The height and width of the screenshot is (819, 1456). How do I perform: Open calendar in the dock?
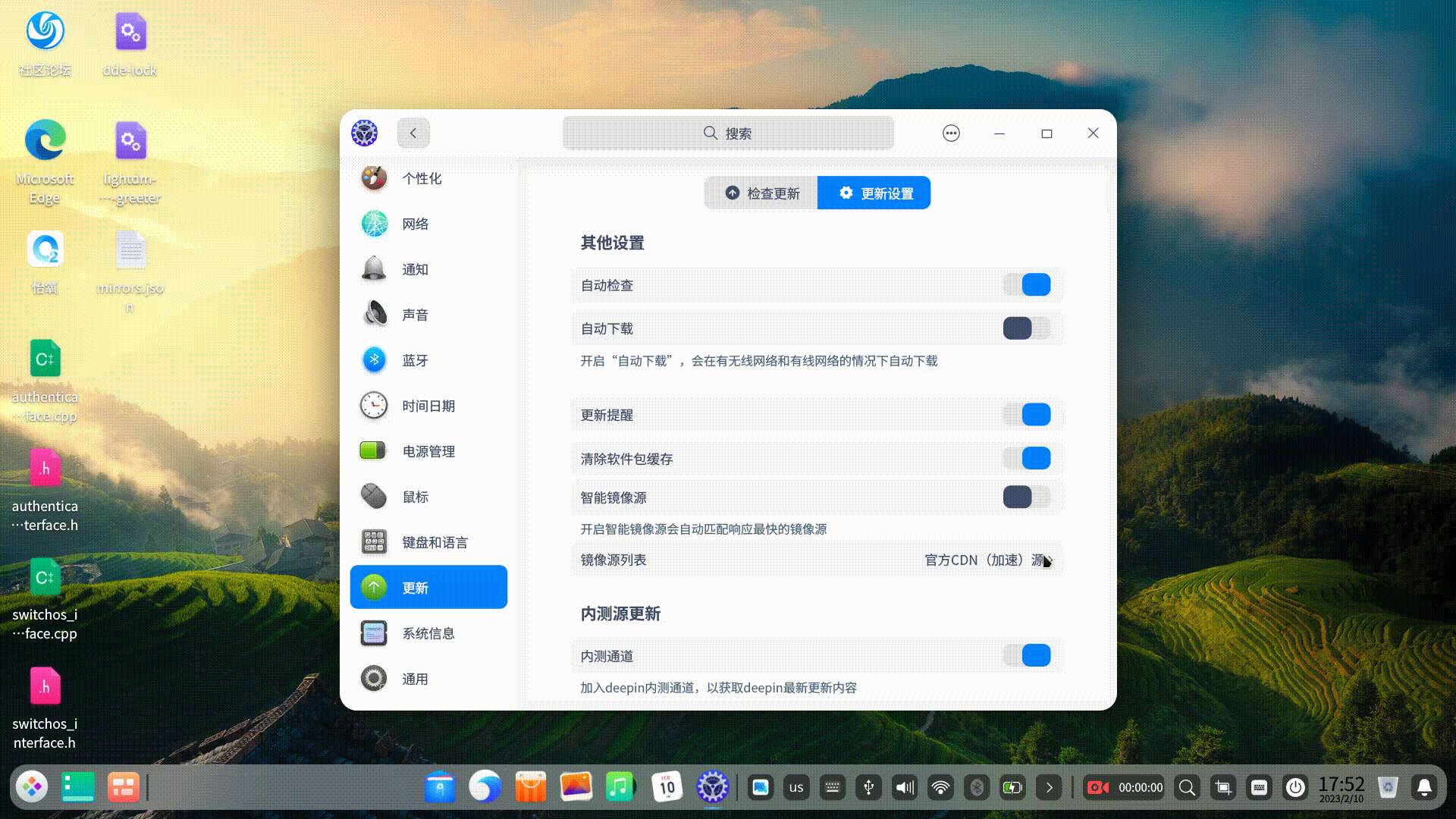667,787
